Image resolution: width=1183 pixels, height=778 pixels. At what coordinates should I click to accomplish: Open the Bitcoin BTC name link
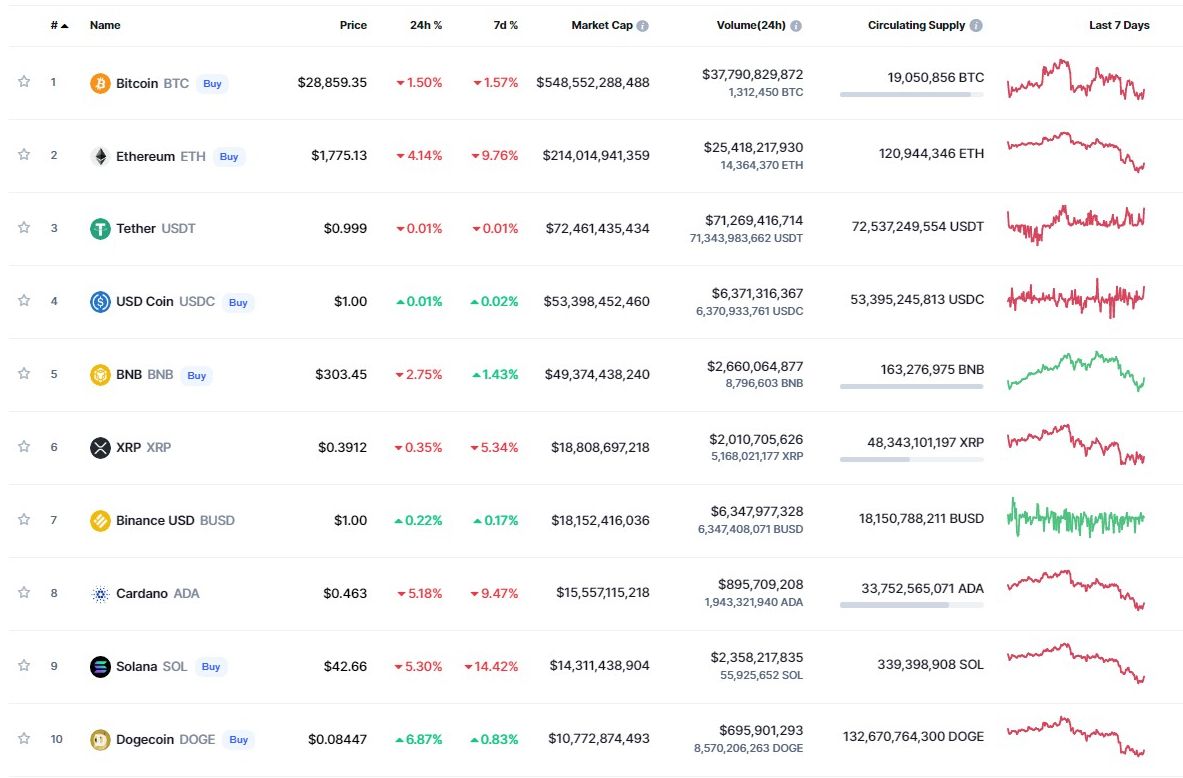152,83
